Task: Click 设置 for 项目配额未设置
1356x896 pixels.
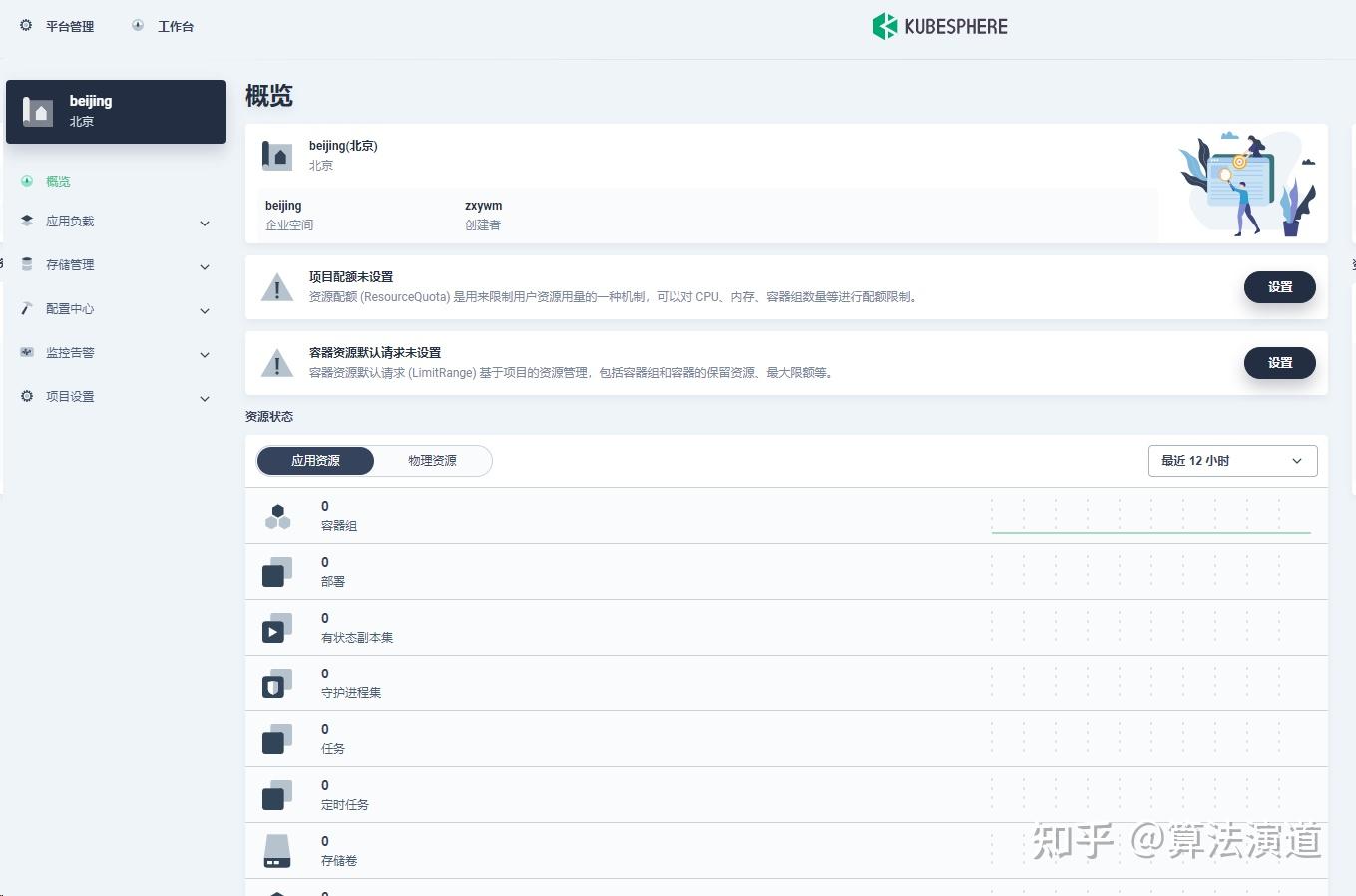Action: (x=1279, y=286)
